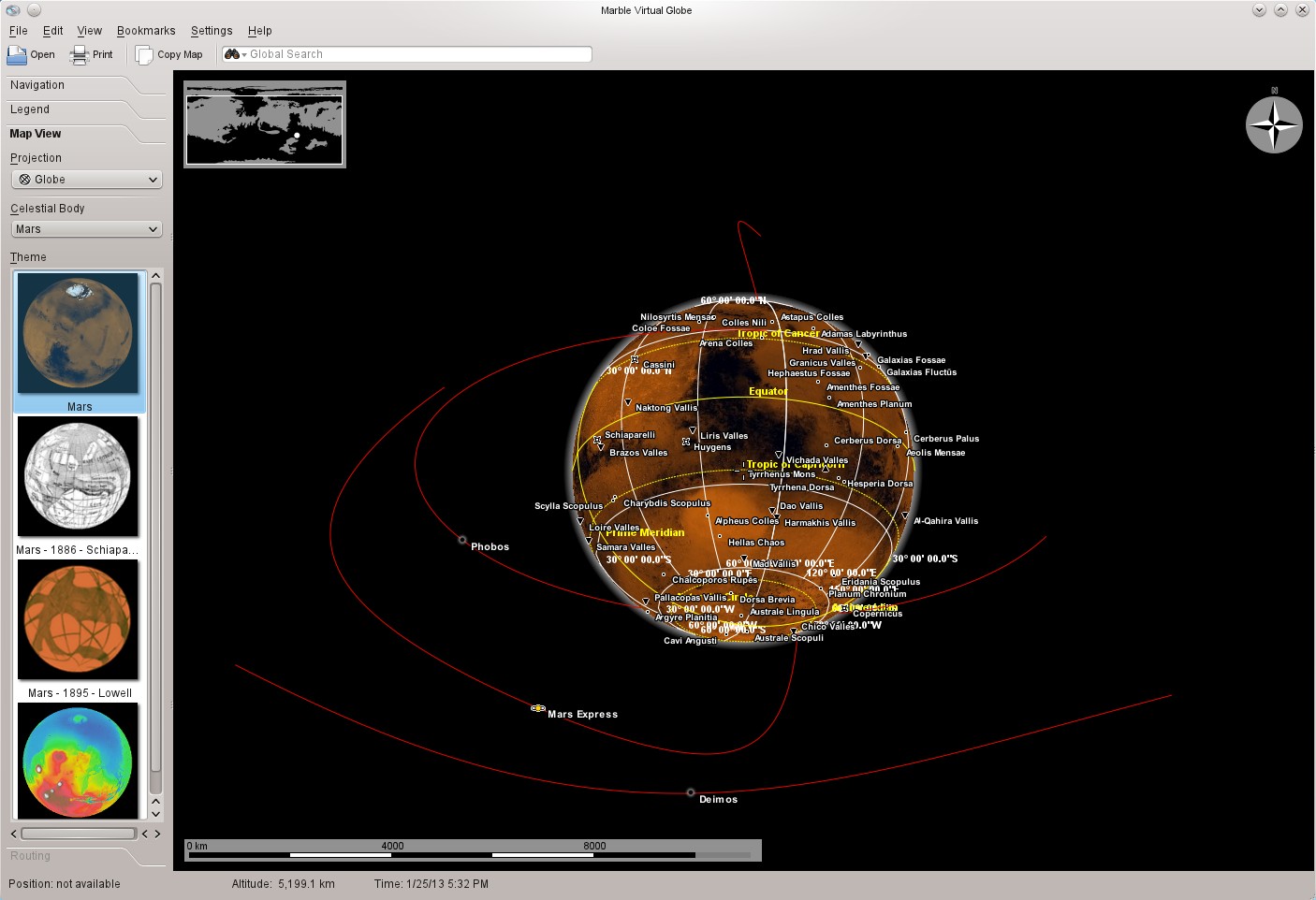This screenshot has width=1316, height=900.
Task: Click the Schiaparelli crater marker
Action: coord(597,440)
